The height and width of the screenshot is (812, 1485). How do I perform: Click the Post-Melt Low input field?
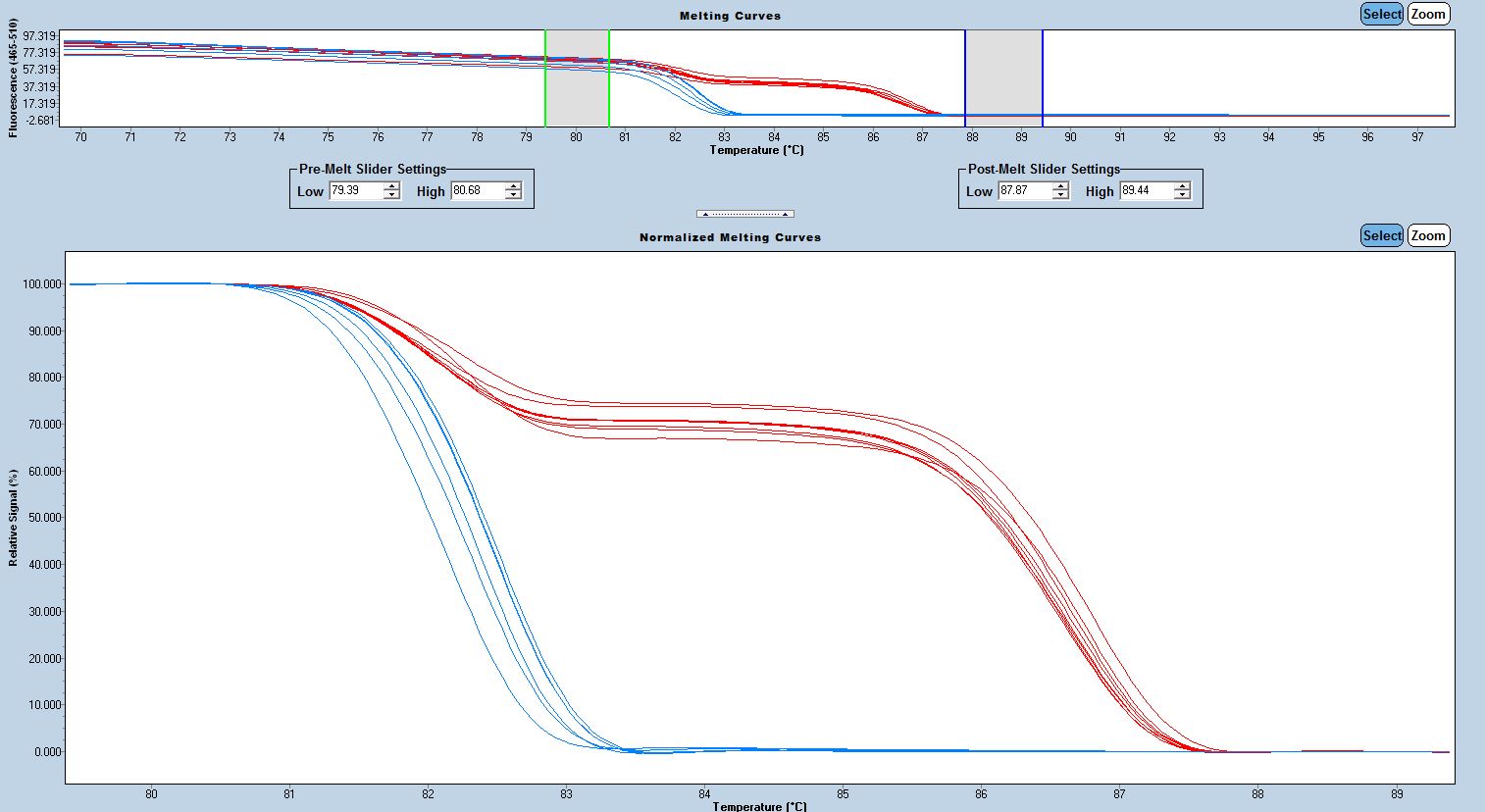pyautogui.click(x=1023, y=191)
